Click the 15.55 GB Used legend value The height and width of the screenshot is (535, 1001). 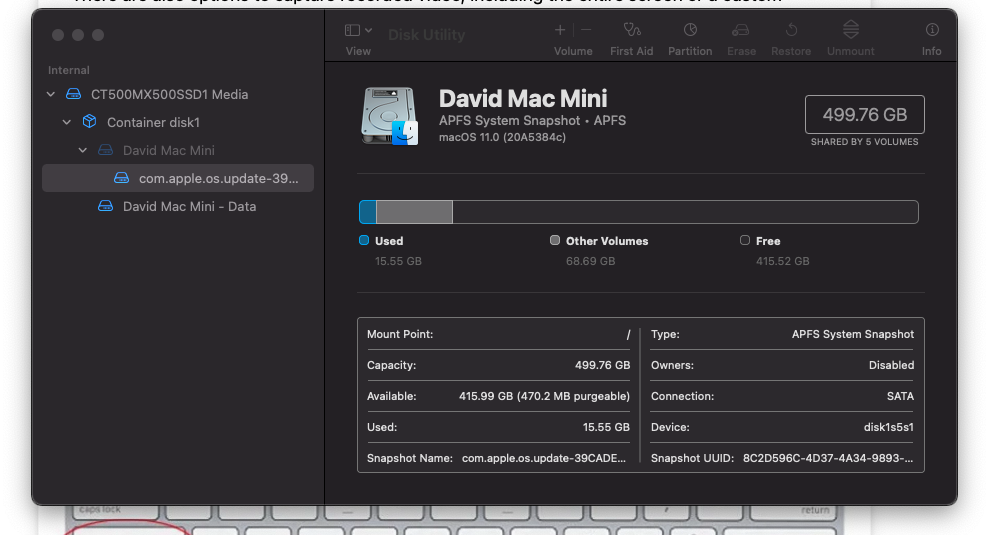click(398, 261)
